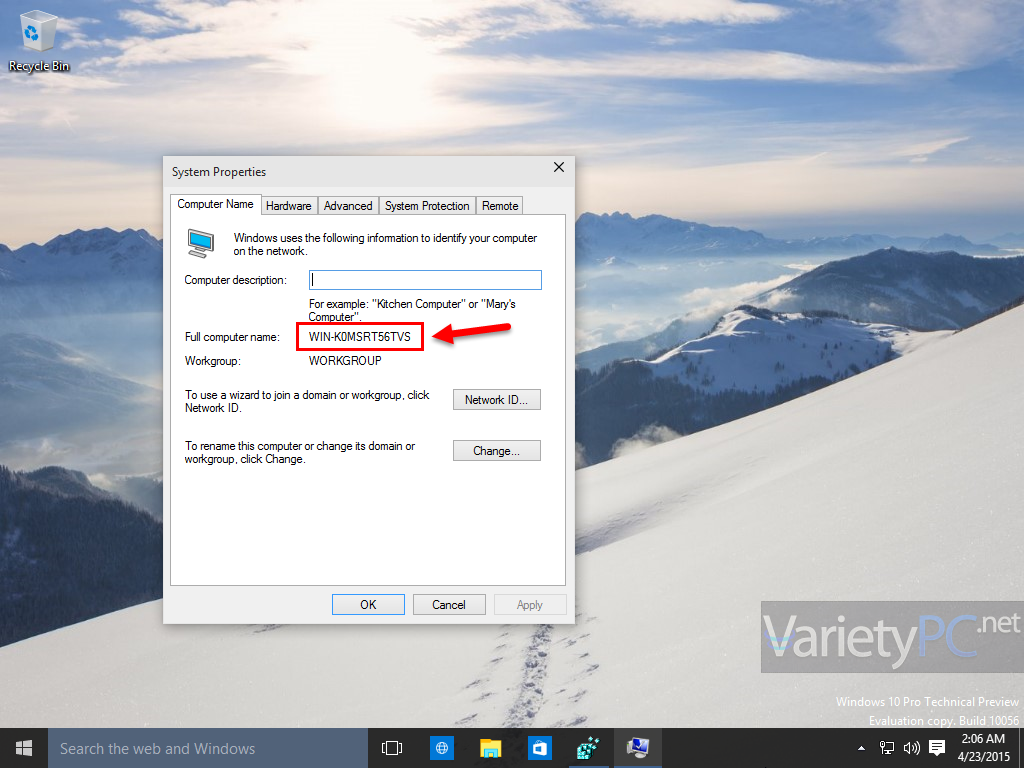Open the System Protection tab

(x=427, y=205)
